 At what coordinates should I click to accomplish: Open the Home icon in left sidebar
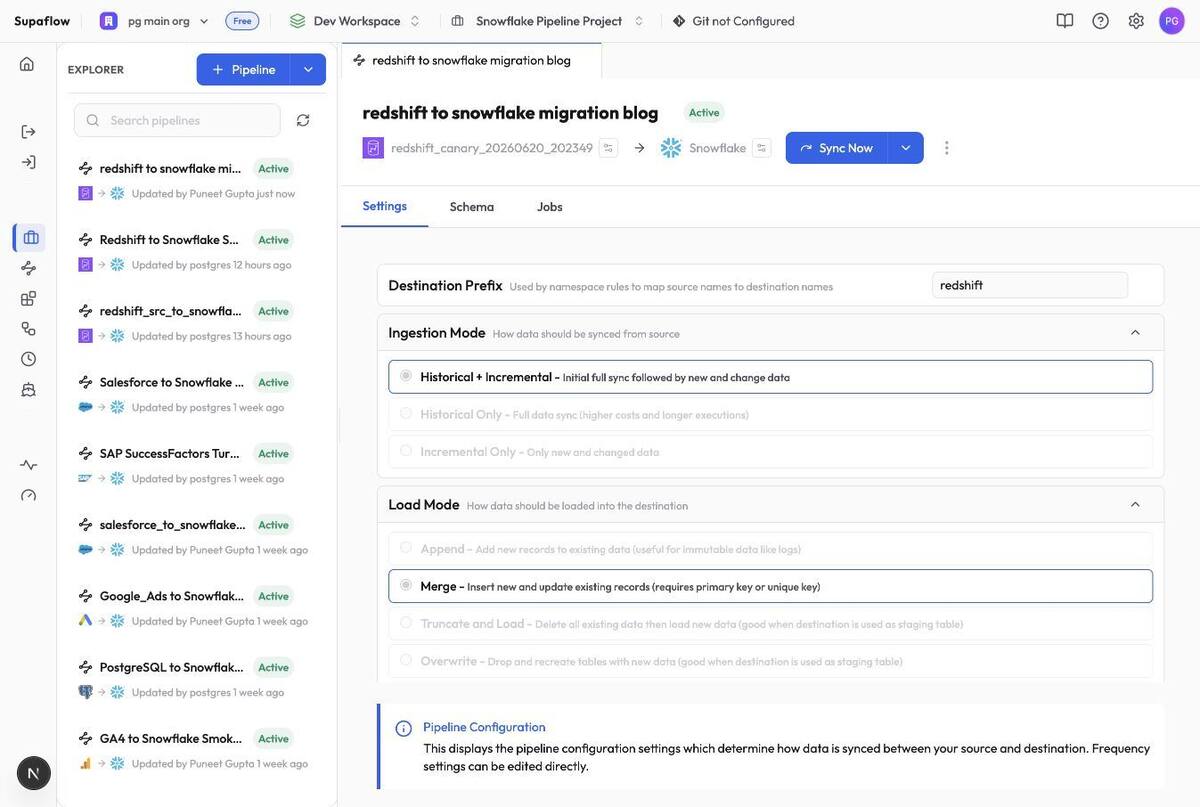click(27, 64)
